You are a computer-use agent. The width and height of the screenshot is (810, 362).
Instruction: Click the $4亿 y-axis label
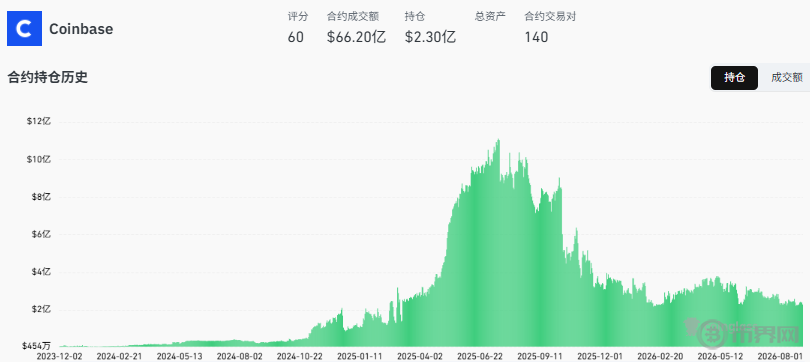41,272
